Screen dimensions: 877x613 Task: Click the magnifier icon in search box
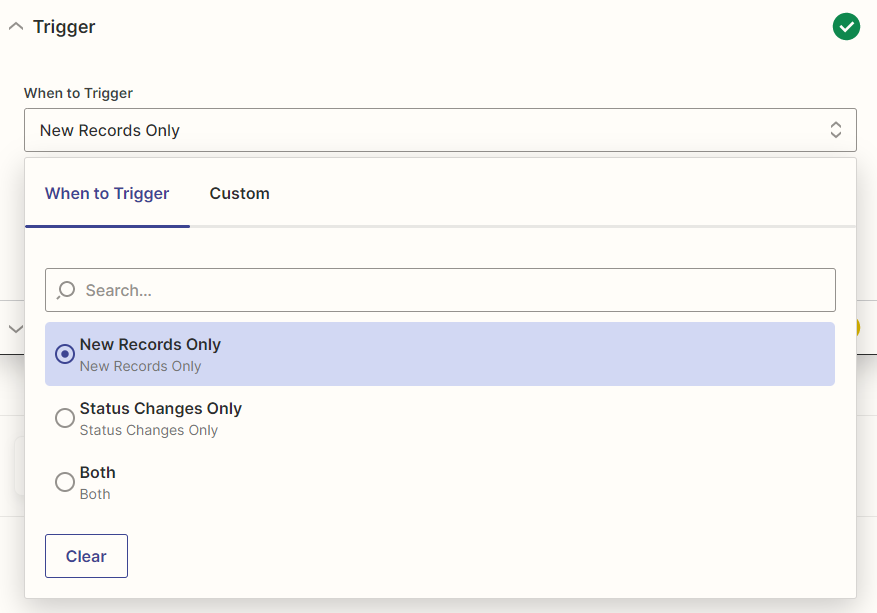(x=66, y=290)
